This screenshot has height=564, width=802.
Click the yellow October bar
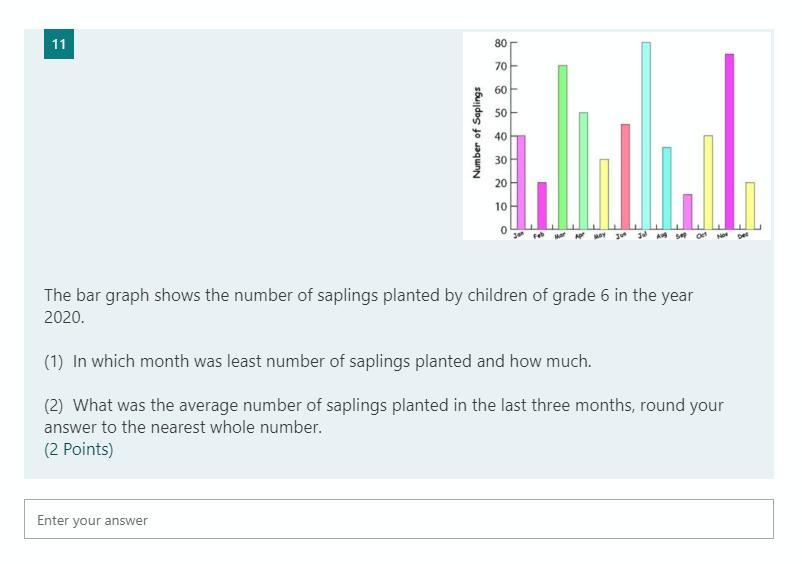pyautogui.click(x=708, y=182)
